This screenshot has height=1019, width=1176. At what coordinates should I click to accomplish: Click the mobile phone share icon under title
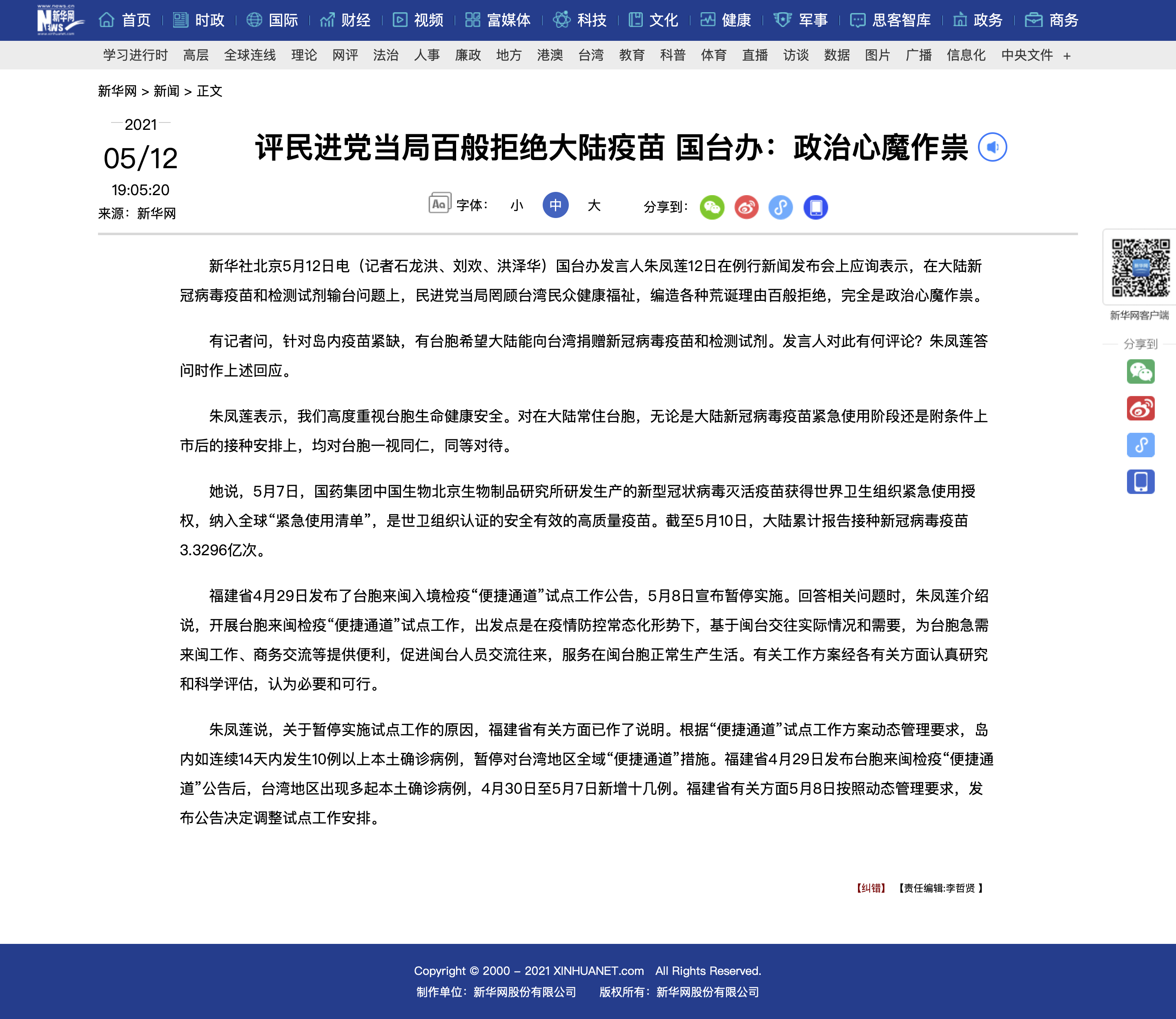point(815,207)
